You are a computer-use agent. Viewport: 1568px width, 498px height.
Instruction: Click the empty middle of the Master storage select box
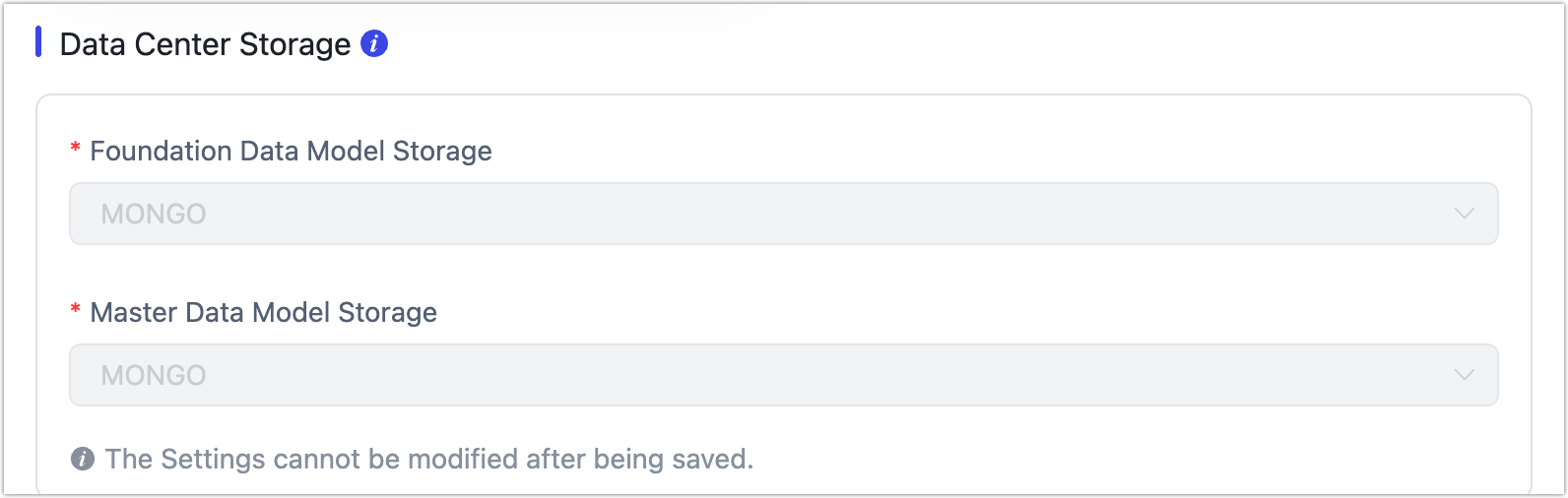point(783,375)
